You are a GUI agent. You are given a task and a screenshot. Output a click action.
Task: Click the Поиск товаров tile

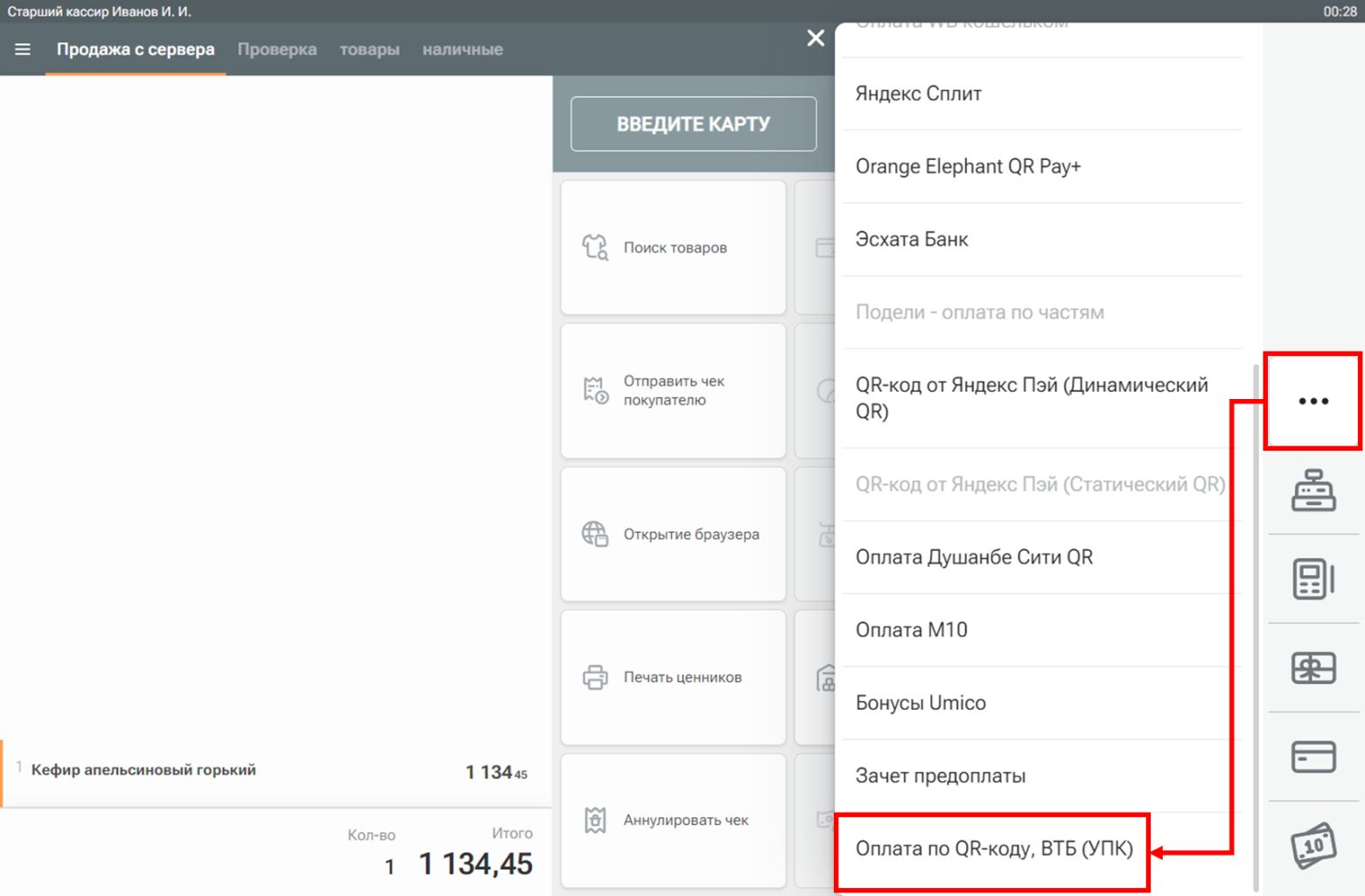(673, 248)
